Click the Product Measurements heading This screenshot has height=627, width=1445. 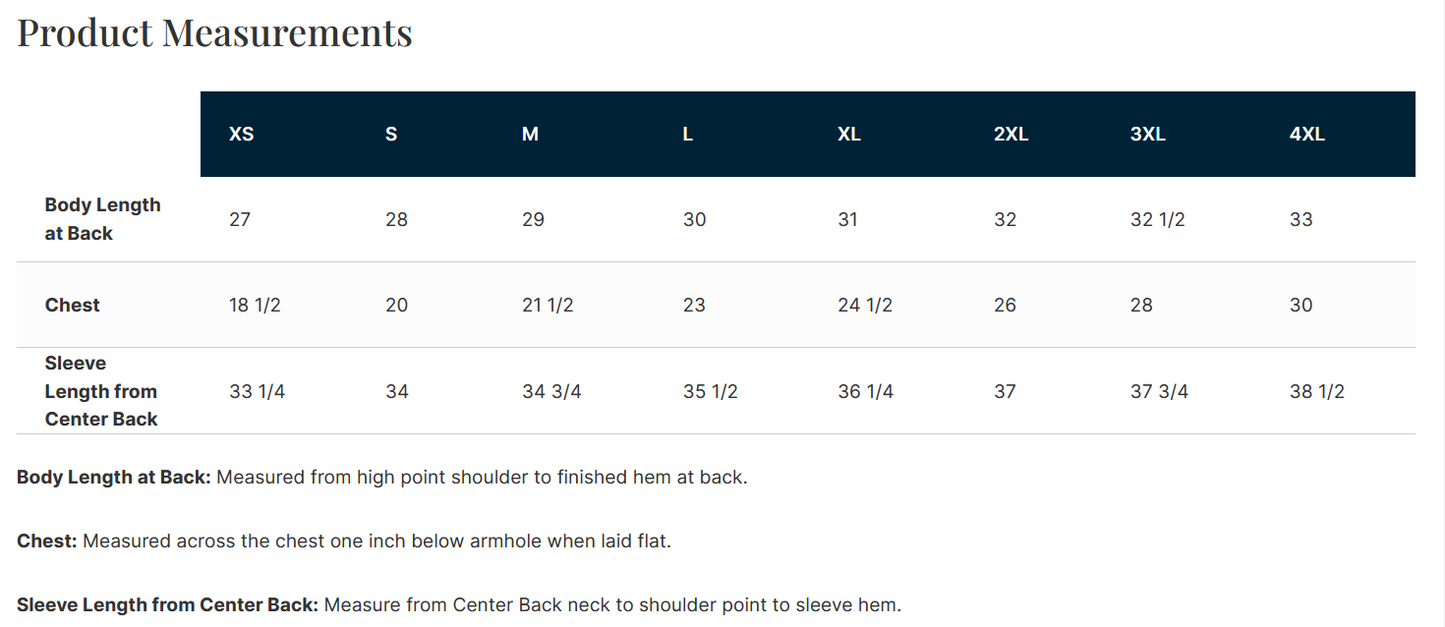point(215,32)
